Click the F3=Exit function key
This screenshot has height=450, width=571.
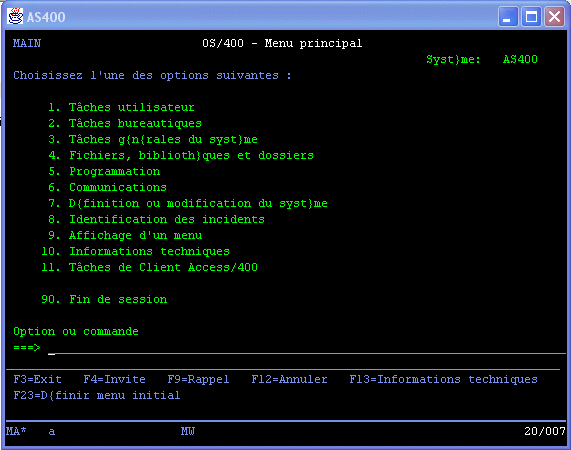[38, 379]
